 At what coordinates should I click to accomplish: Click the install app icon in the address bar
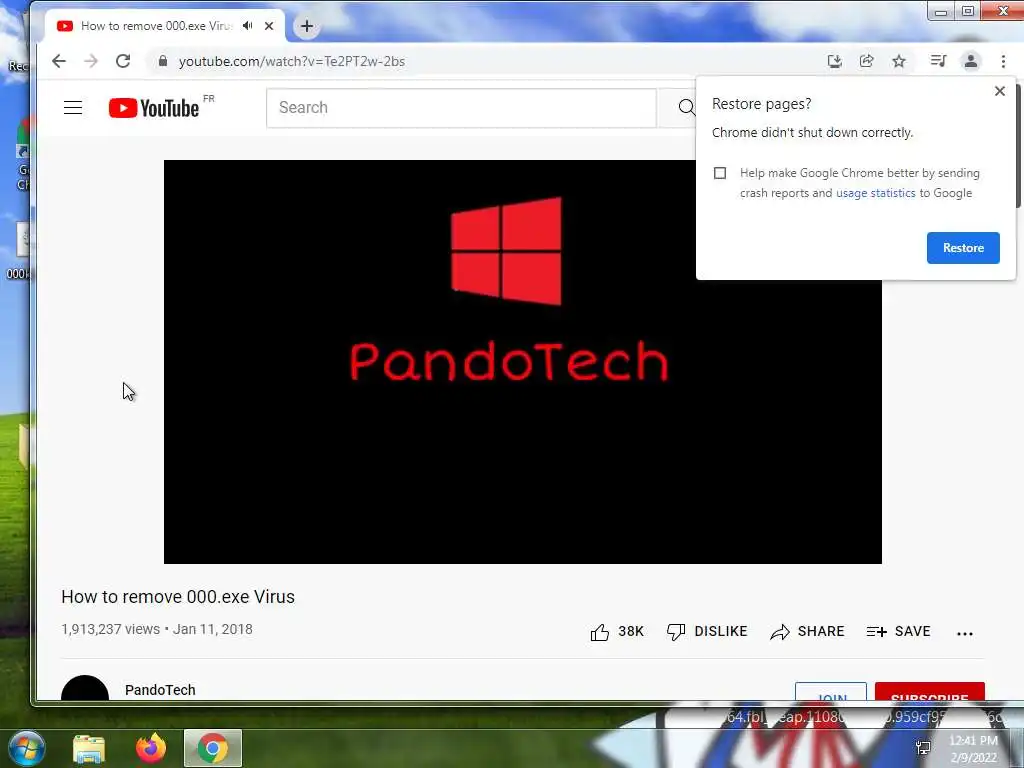click(834, 61)
